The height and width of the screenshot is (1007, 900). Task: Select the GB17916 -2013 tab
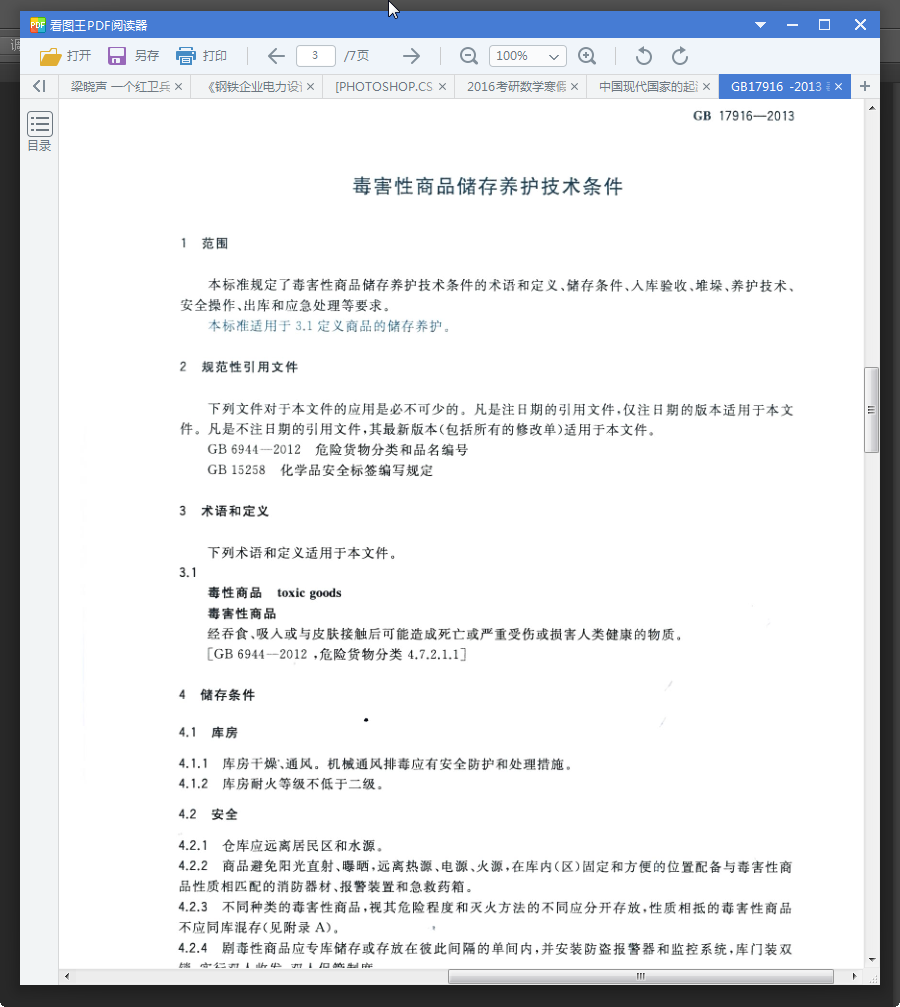point(776,86)
